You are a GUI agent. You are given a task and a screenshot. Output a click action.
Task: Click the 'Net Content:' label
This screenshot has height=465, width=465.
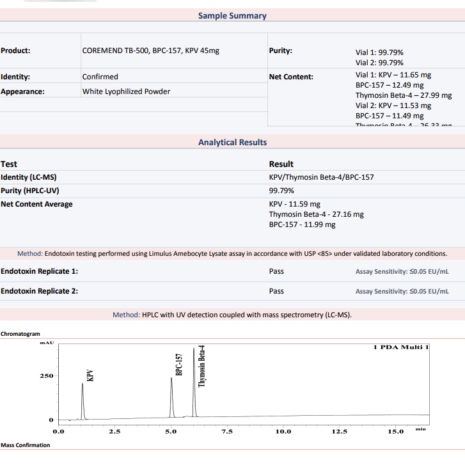click(x=291, y=77)
